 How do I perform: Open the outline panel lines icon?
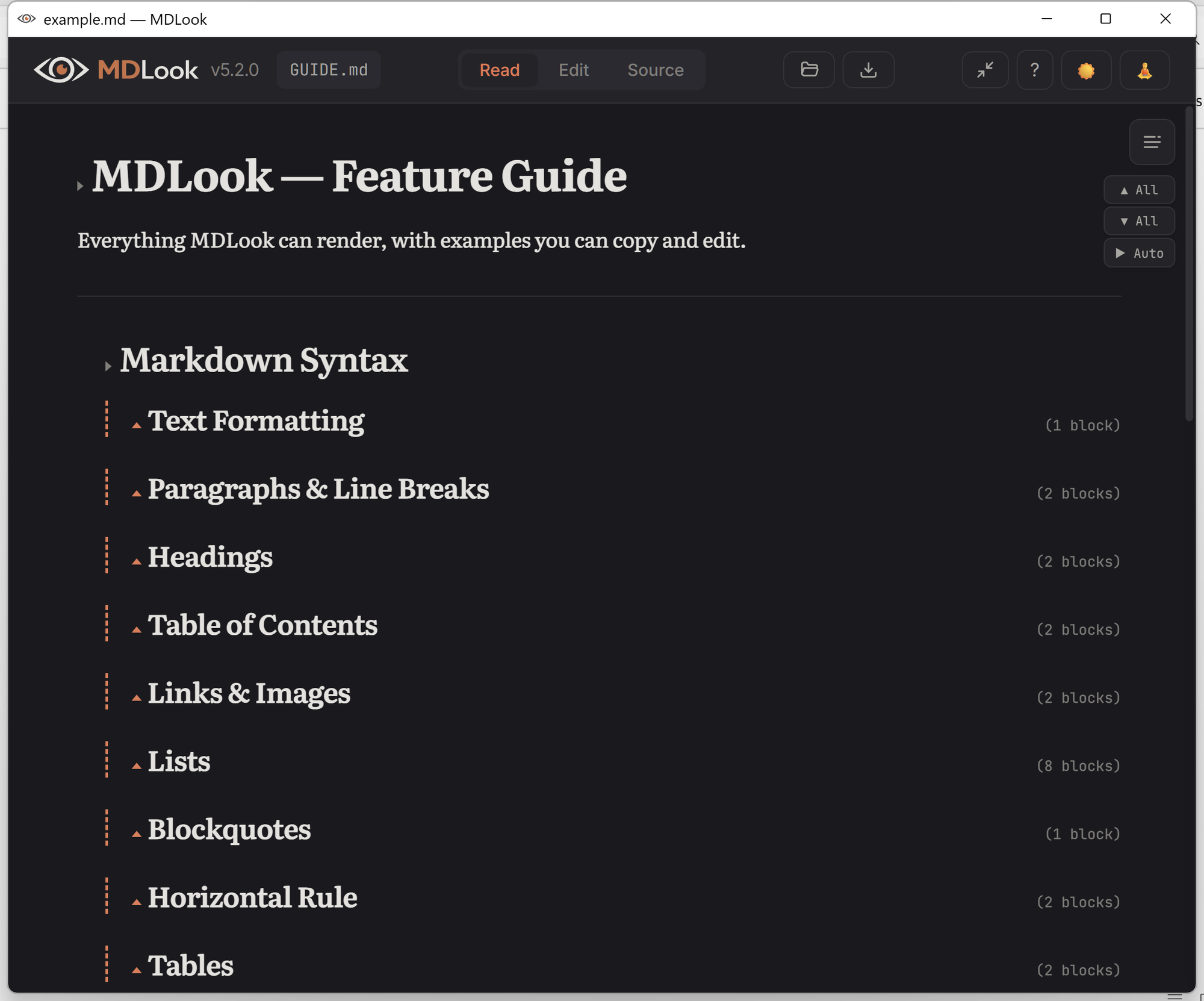pos(1152,142)
